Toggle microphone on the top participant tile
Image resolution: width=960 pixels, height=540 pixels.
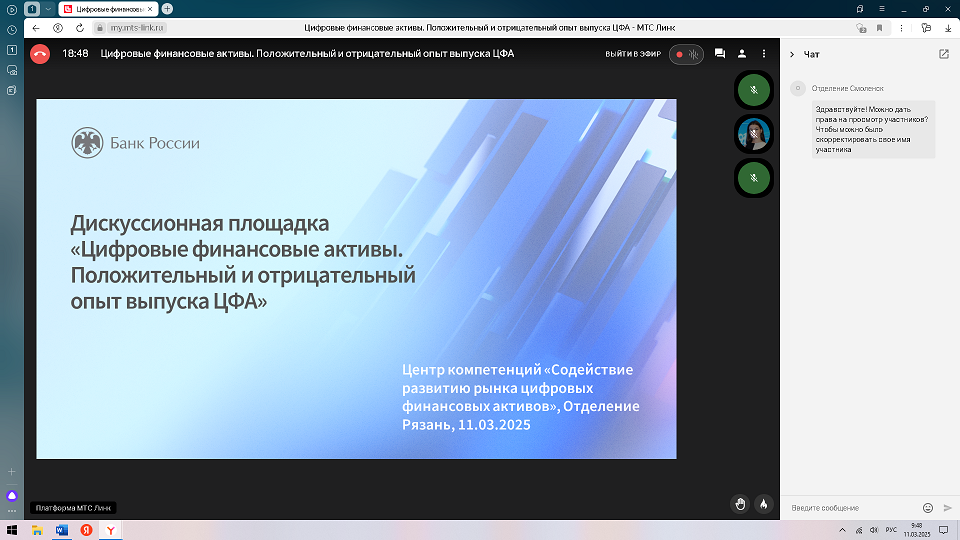coord(754,90)
